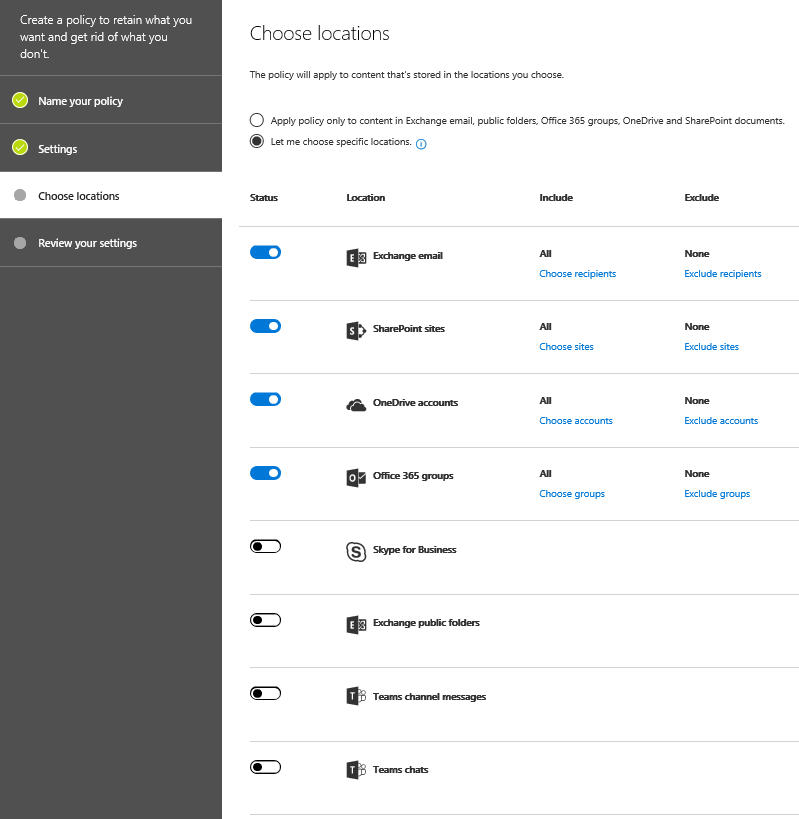Click the Exchange email icon
Viewport: 799px width, 819px height.
pyautogui.click(x=356, y=258)
